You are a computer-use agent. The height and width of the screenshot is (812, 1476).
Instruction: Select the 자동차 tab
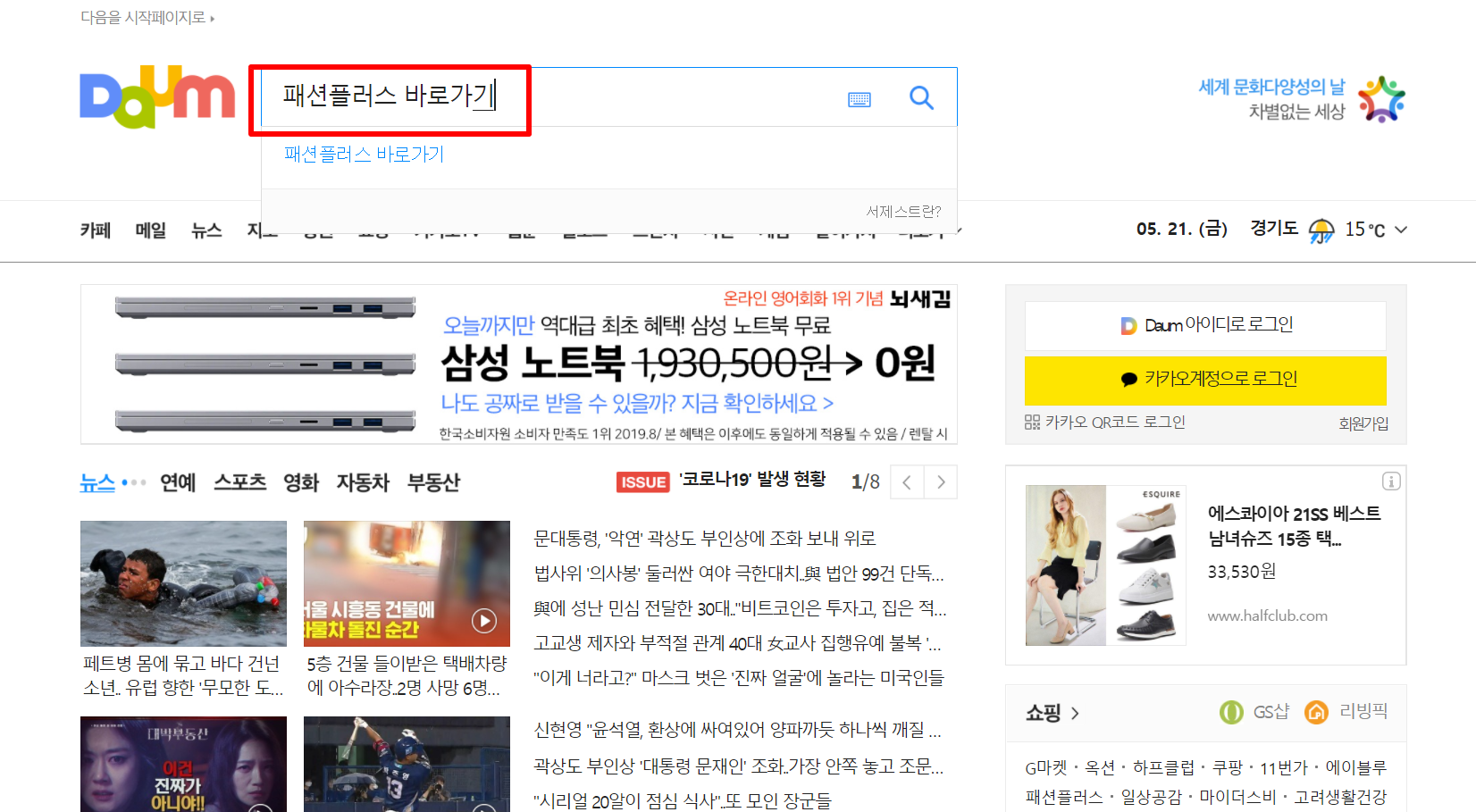tap(363, 482)
